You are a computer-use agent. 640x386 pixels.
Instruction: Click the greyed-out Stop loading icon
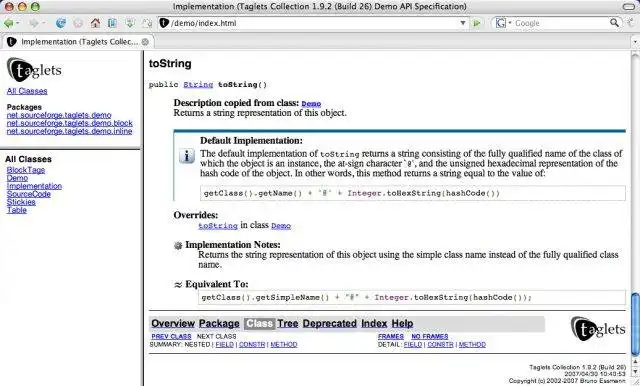pyautogui.click(x=78, y=23)
